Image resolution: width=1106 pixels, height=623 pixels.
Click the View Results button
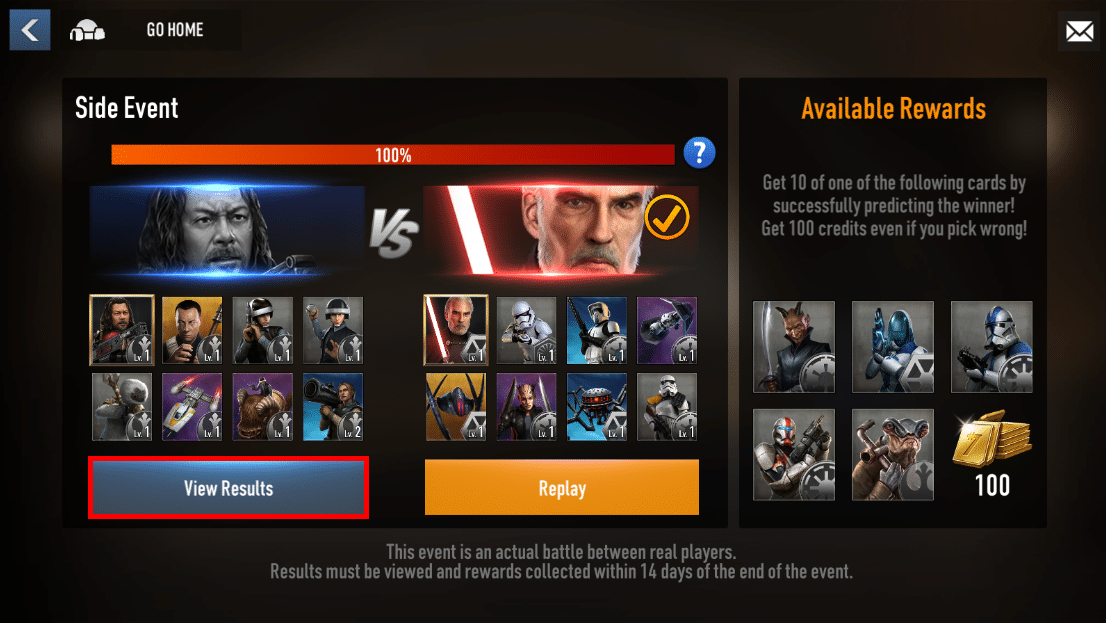(229, 488)
